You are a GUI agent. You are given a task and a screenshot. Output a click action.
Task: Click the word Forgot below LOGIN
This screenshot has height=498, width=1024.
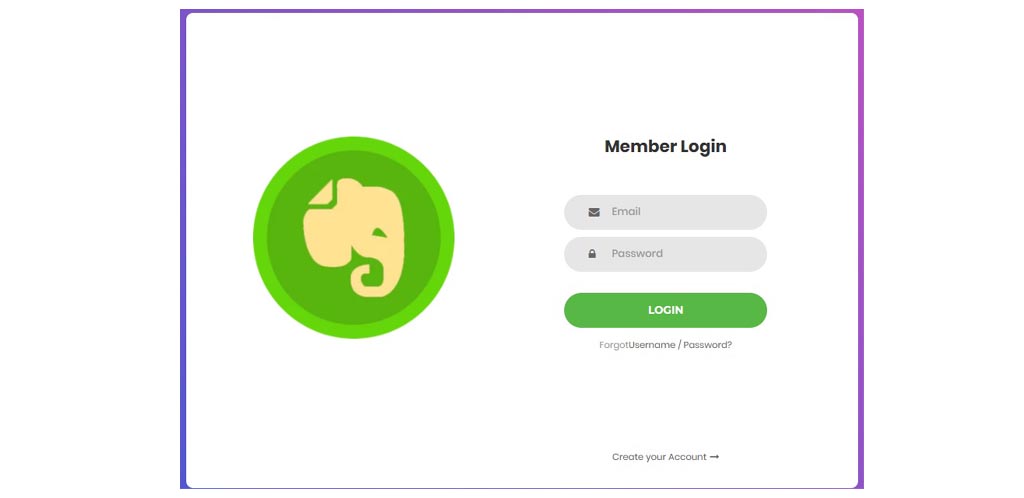pyautogui.click(x=613, y=345)
